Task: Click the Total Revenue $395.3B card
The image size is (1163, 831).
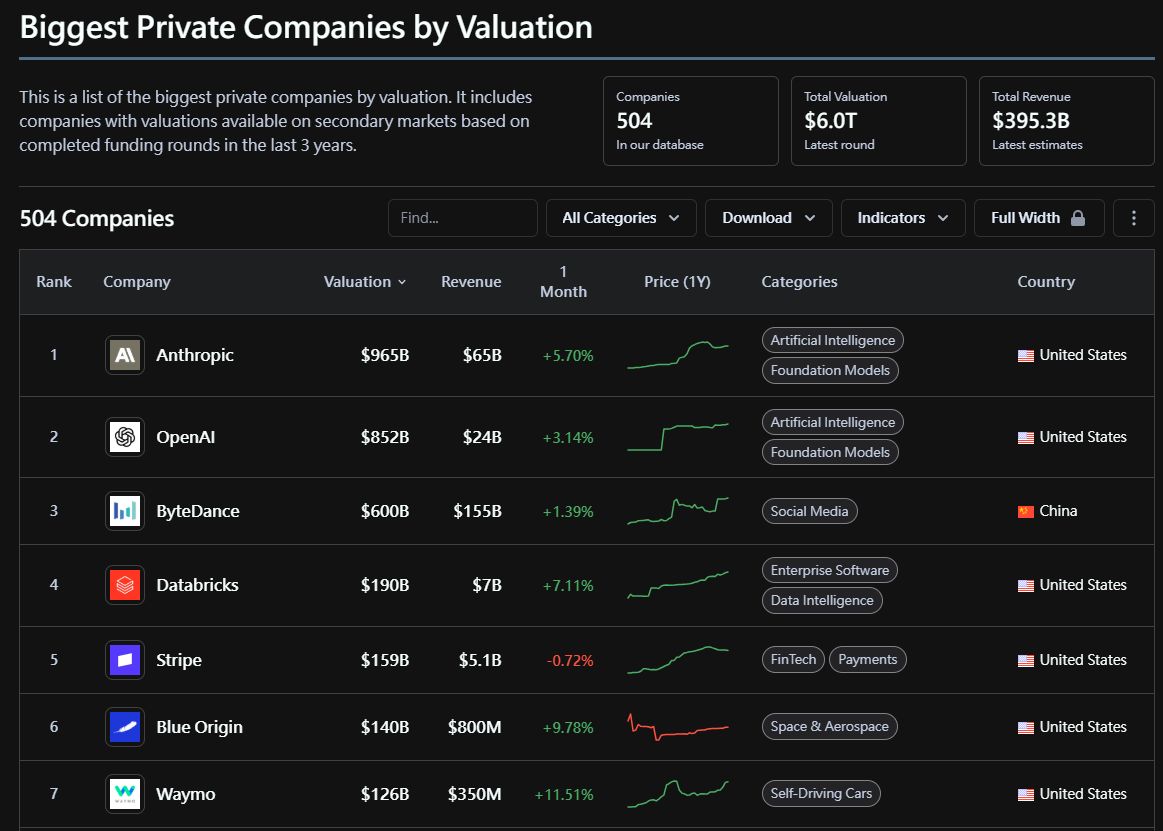Action: [x=1067, y=121]
